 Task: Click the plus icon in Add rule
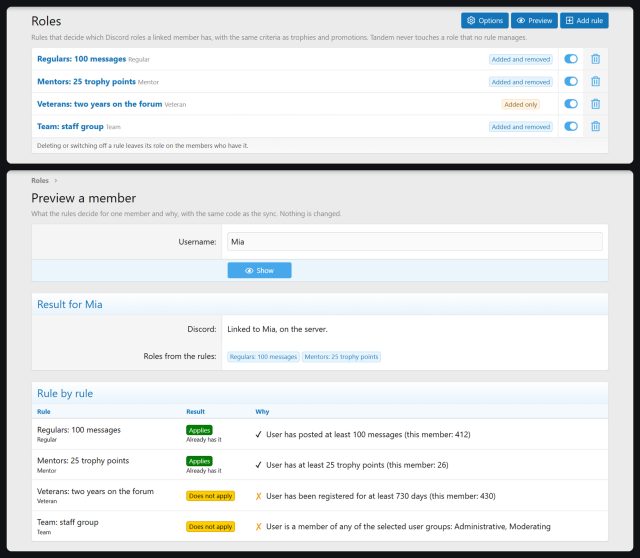[569, 20]
